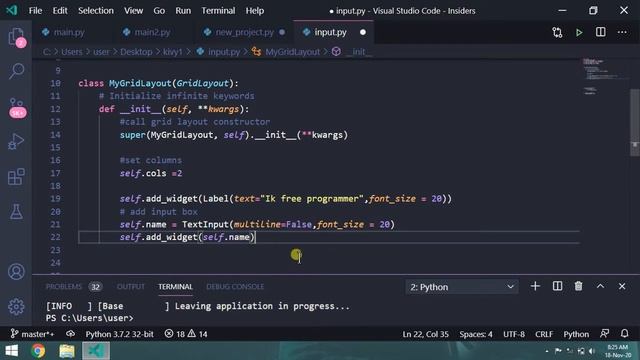Open the Help menu
Viewport: 640px width, 360px height.
[254, 11]
